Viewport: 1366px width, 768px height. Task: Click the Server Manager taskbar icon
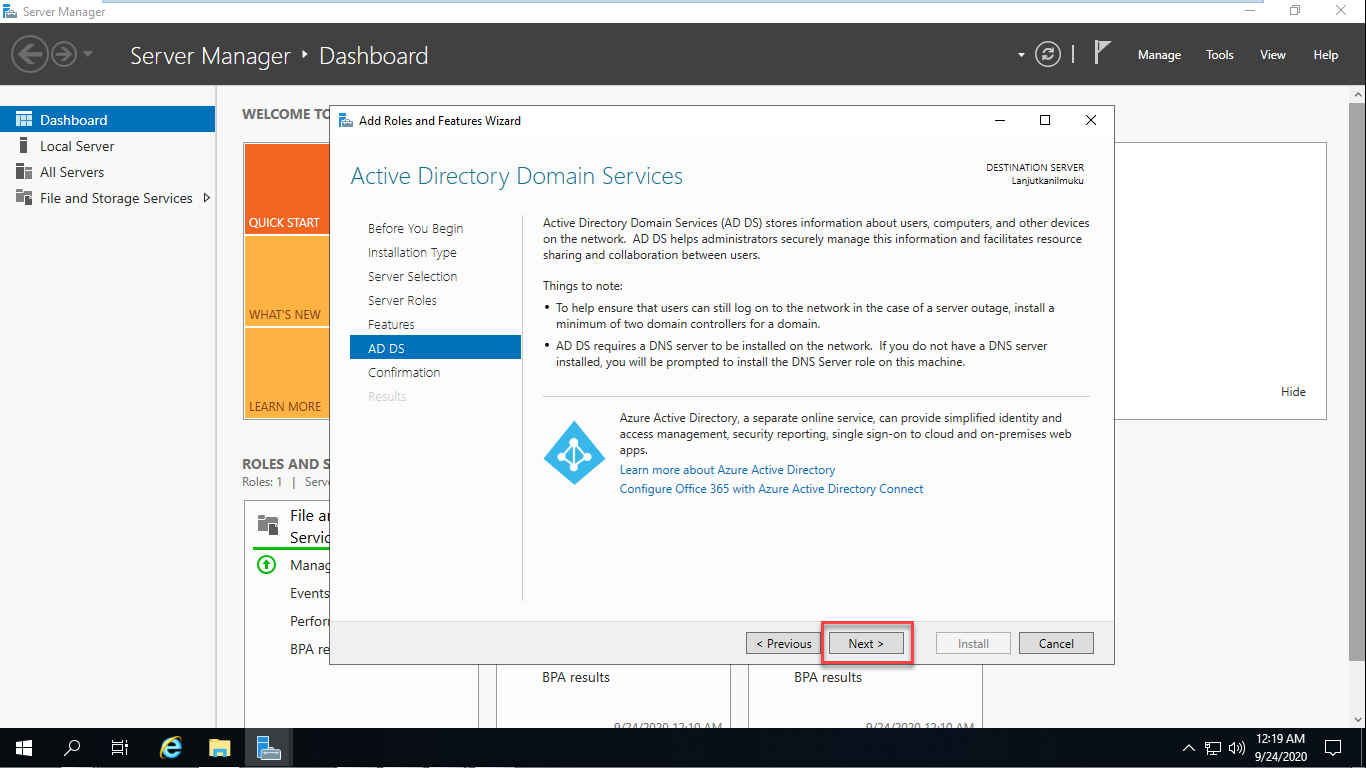tap(268, 747)
